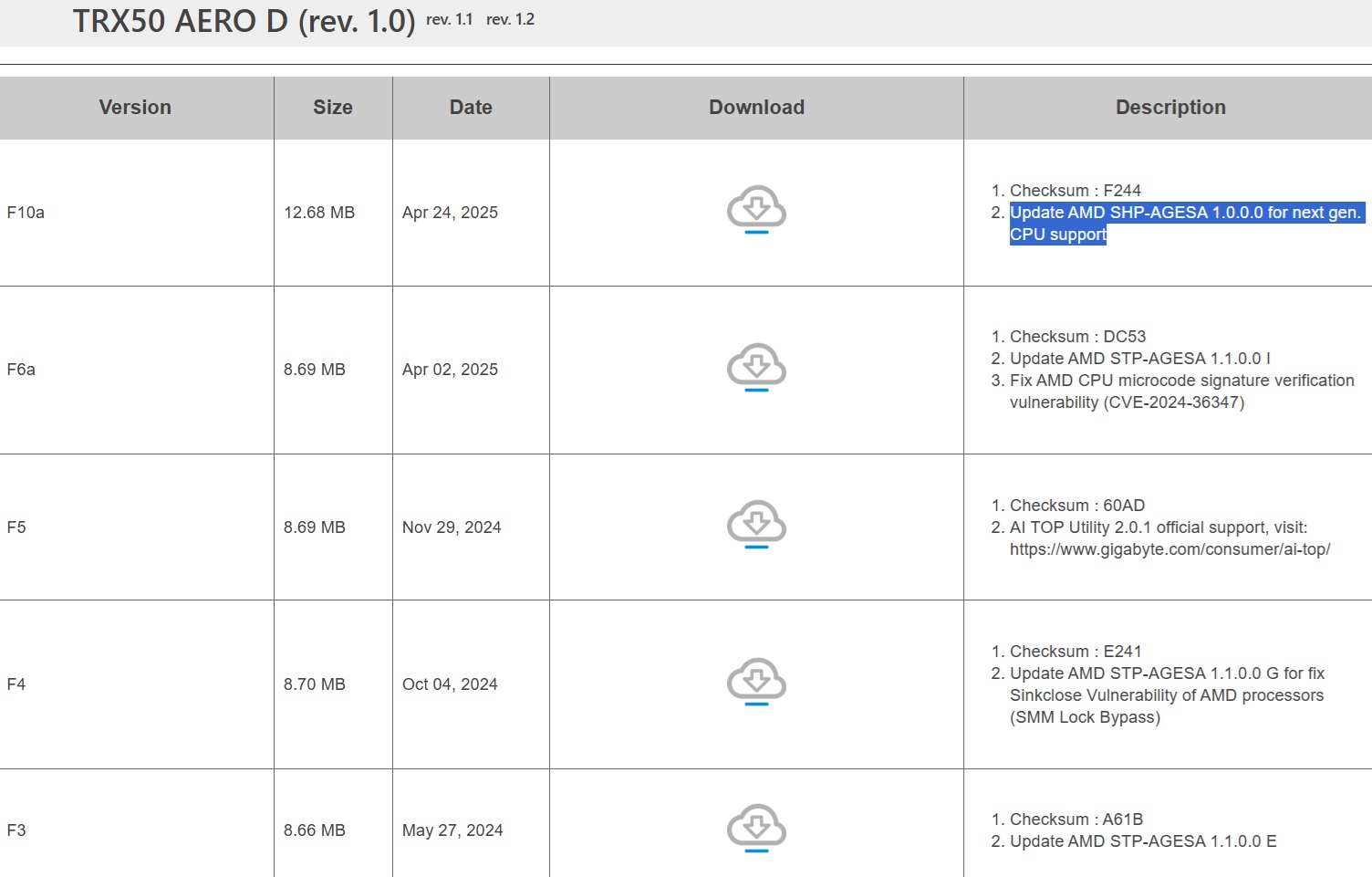Click the Date column header

tap(471, 108)
